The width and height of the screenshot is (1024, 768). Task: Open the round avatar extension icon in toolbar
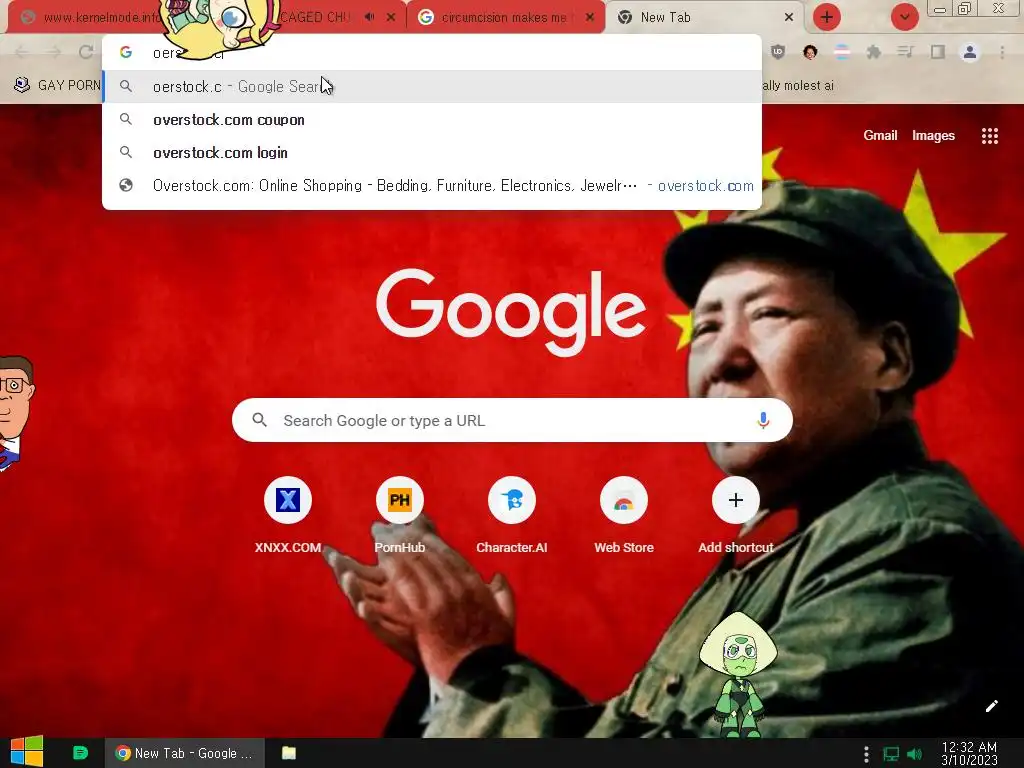click(810, 52)
